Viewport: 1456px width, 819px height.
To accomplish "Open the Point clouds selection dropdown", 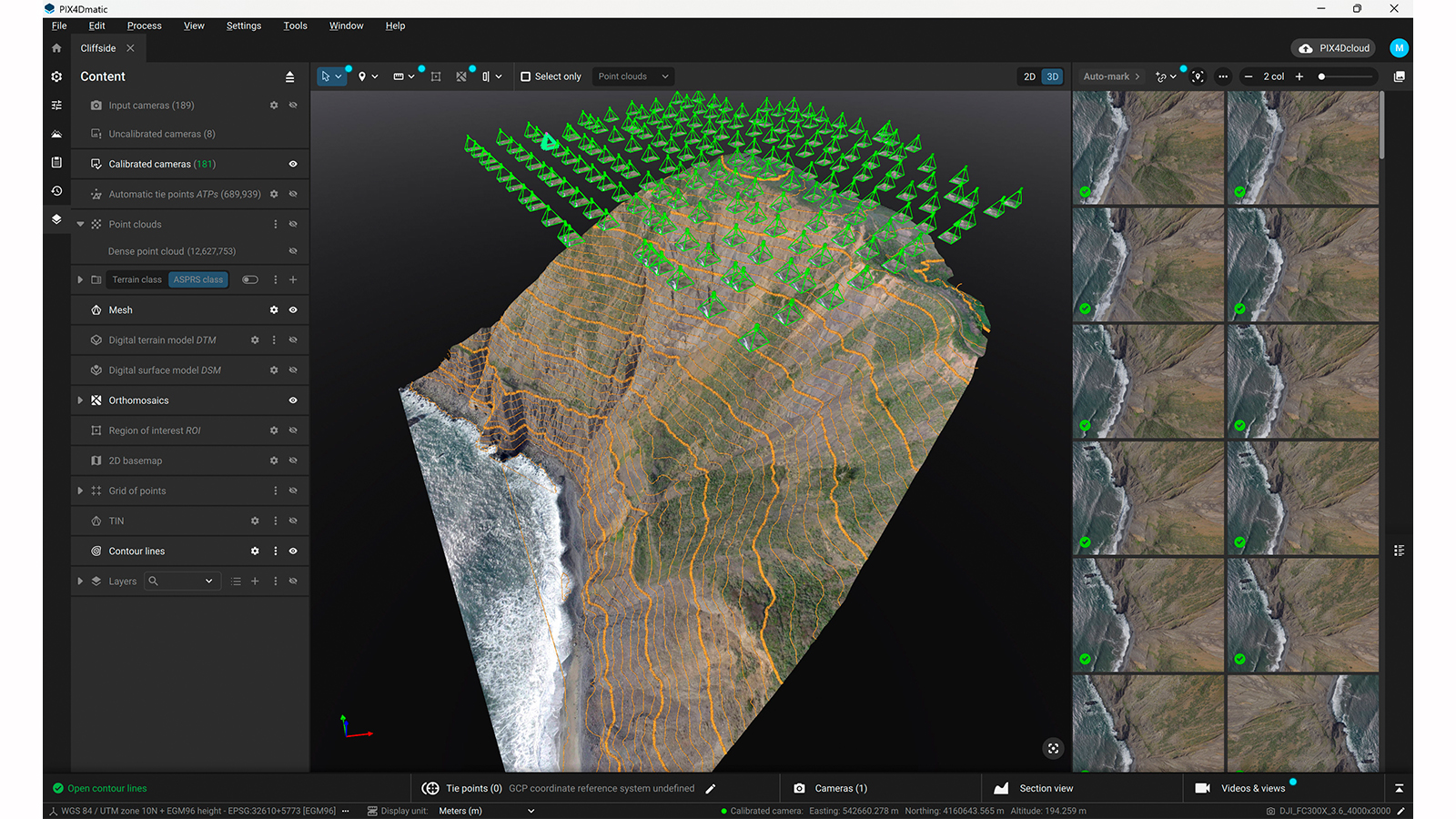I will point(633,76).
